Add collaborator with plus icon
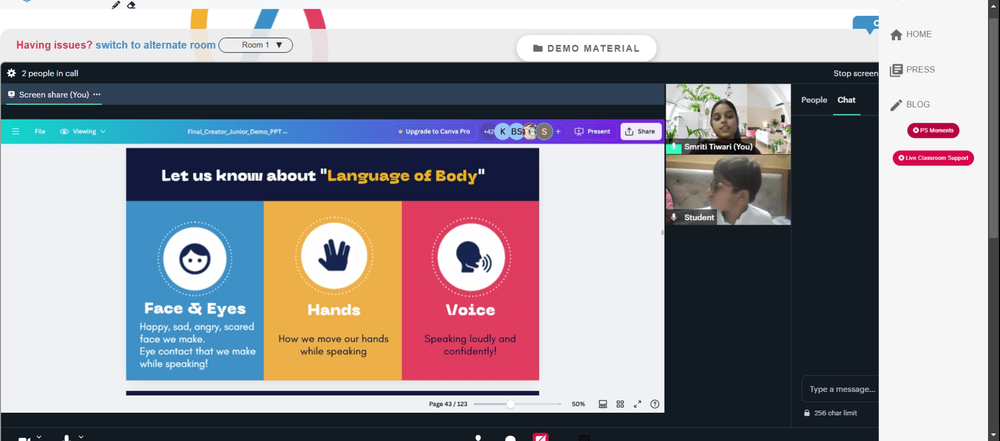The width and height of the screenshot is (1000, 441). pos(558,131)
